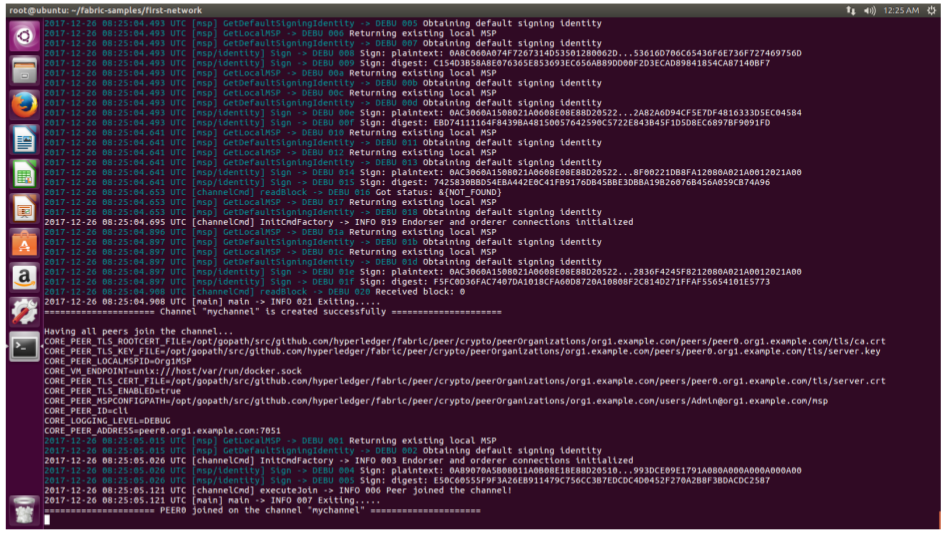Click the CORE_PEER_ADDRESS=peer0.org1.example.com:7051 line
This screenshot has width=948, height=533.
click(x=162, y=431)
